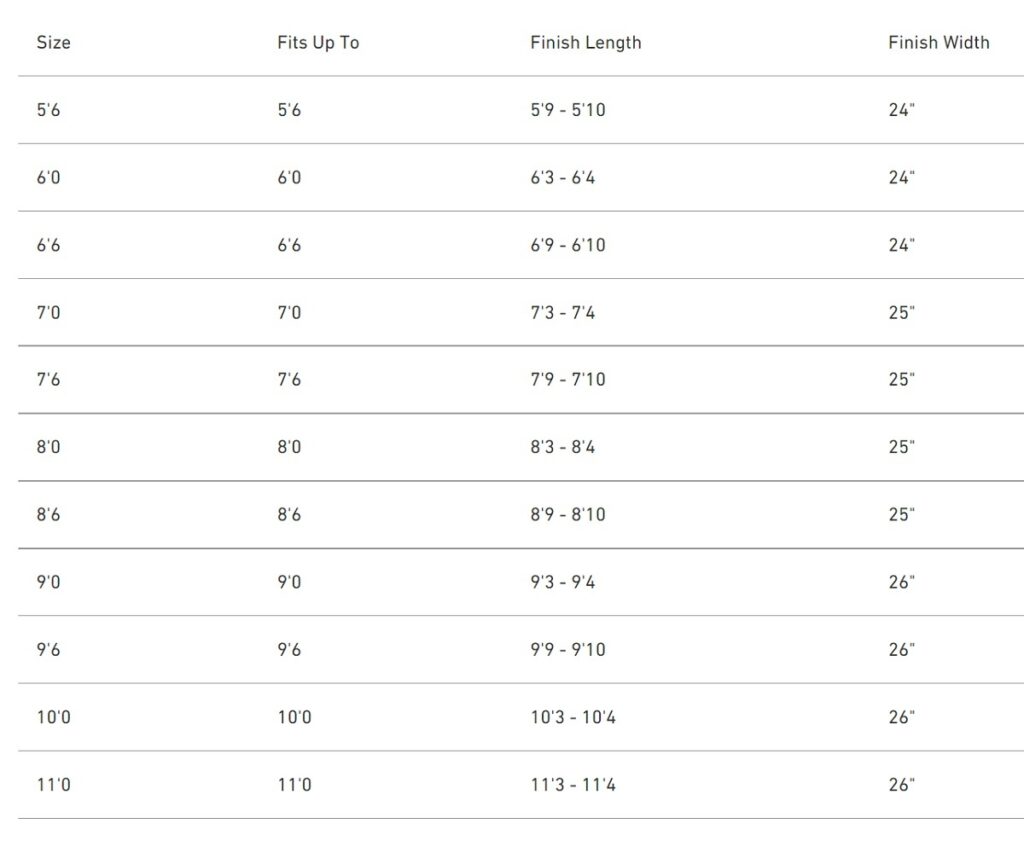Click the 6'6 Fits Up To value
1024x841 pixels.
[x=289, y=245]
